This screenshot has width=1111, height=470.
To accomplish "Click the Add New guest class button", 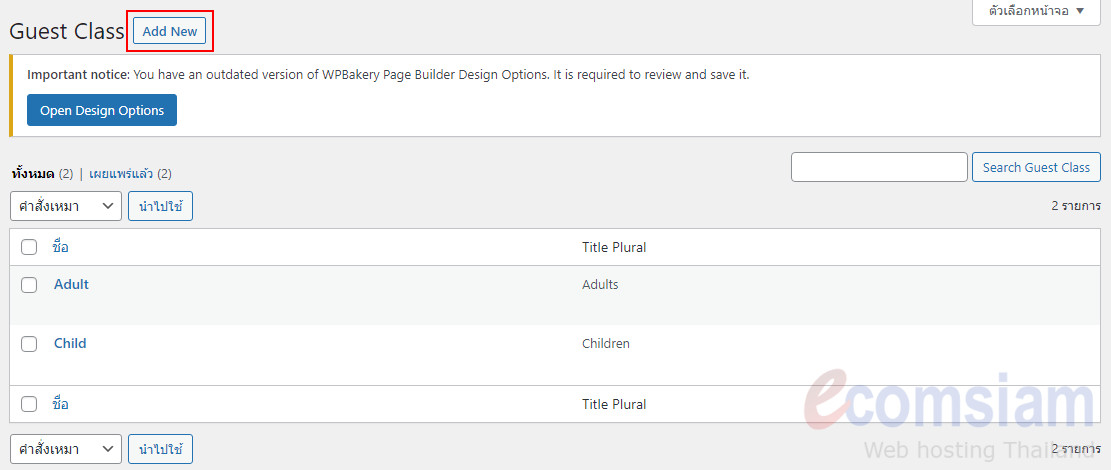I will [169, 31].
